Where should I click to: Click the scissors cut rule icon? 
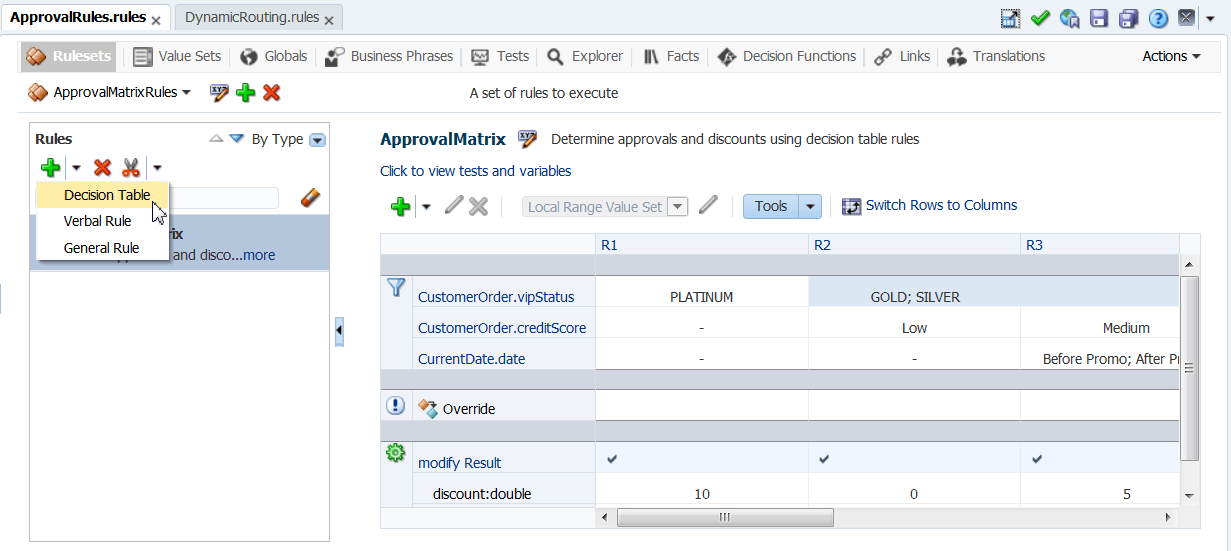pyautogui.click(x=131, y=168)
